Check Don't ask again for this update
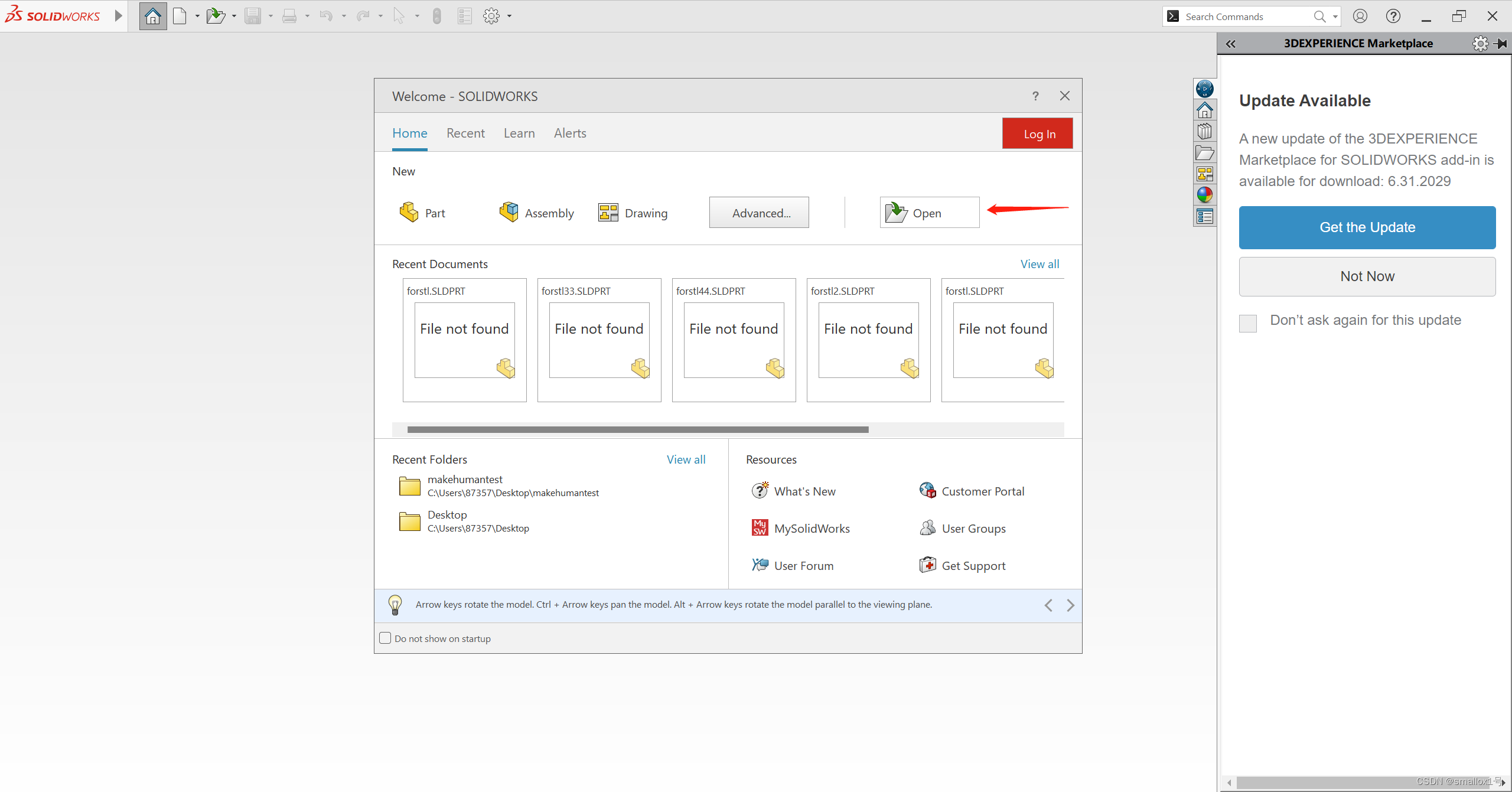 tap(1247, 323)
